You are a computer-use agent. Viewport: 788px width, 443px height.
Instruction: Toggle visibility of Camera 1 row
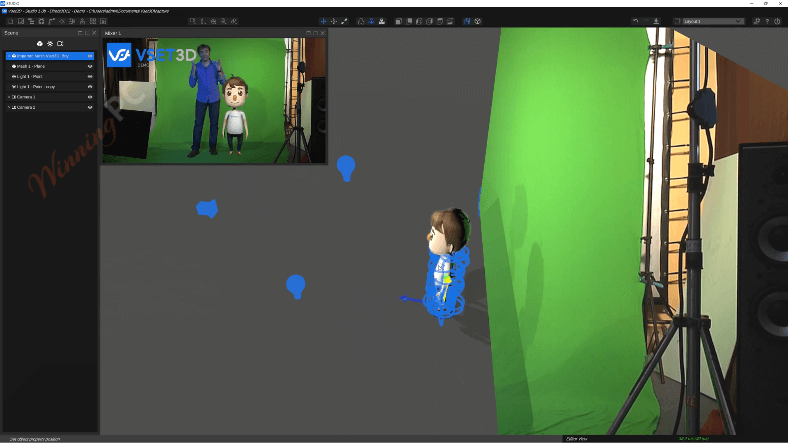[90, 97]
